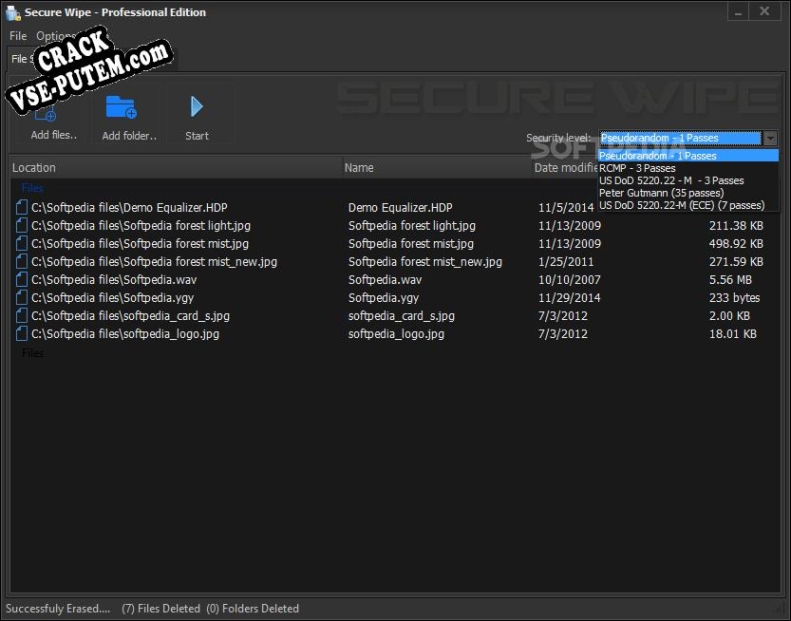This screenshot has height=621, width=791.
Task: Click date 1/25/2011 cell
Action: 566,262
